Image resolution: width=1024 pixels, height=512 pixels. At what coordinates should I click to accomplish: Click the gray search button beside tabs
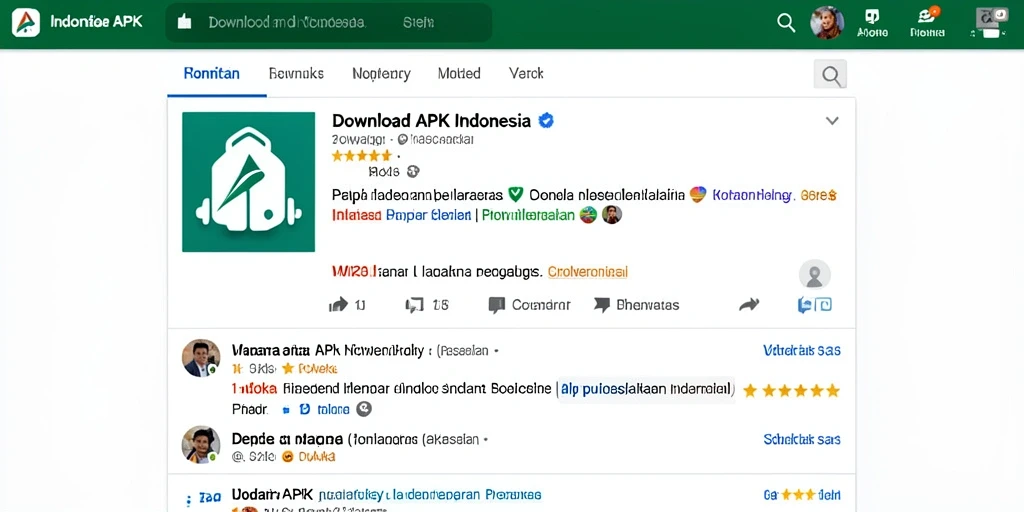tap(830, 74)
